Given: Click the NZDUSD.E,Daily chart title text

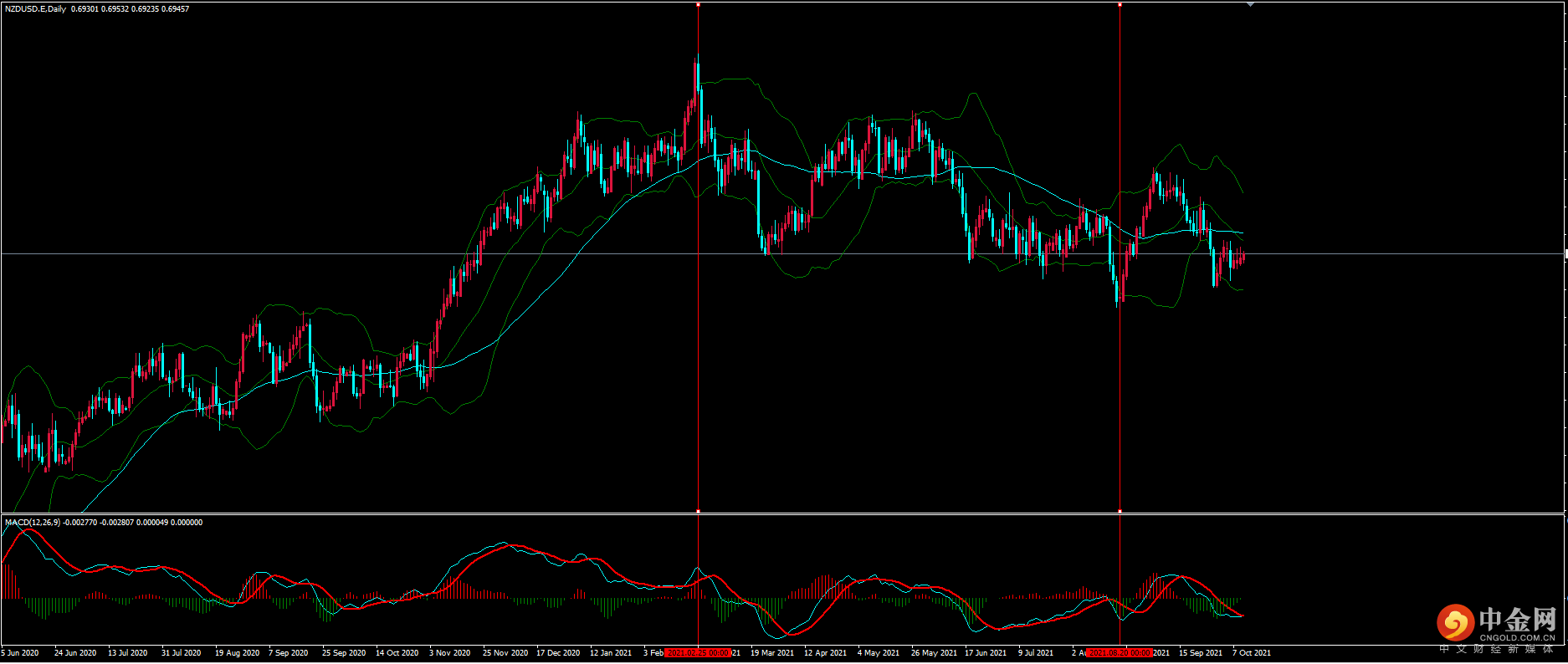Looking at the screenshot, I should (x=35, y=9).
